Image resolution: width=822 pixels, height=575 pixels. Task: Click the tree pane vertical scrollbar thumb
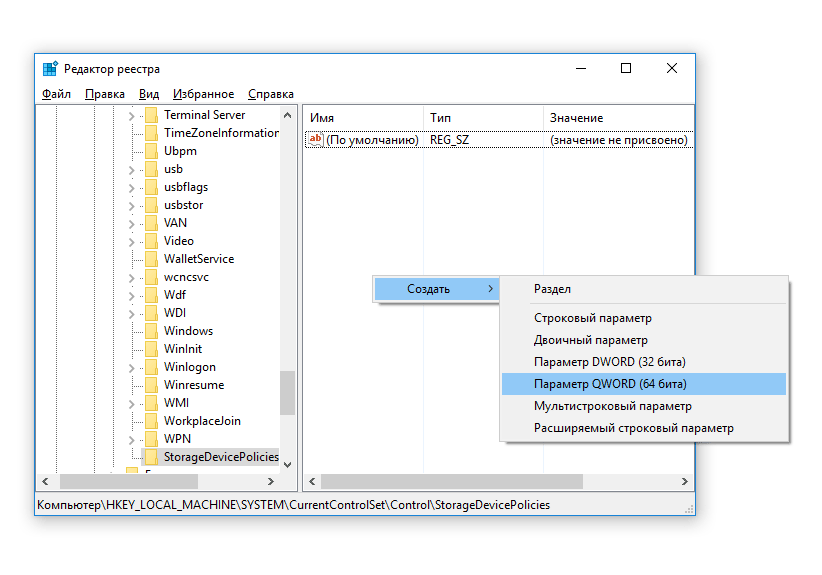(287, 392)
